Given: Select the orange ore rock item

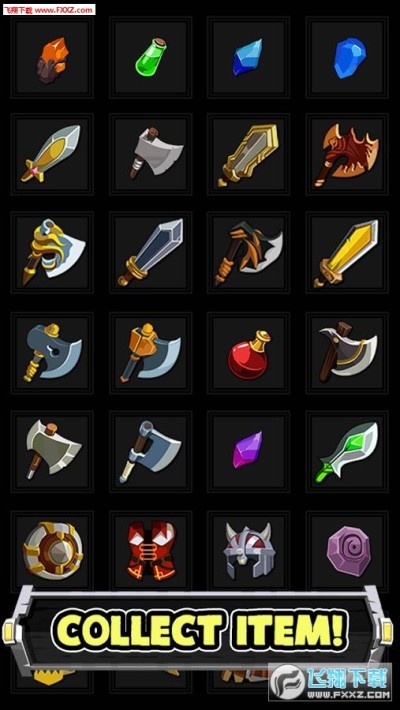Looking at the screenshot, I should pyautogui.click(x=53, y=58).
